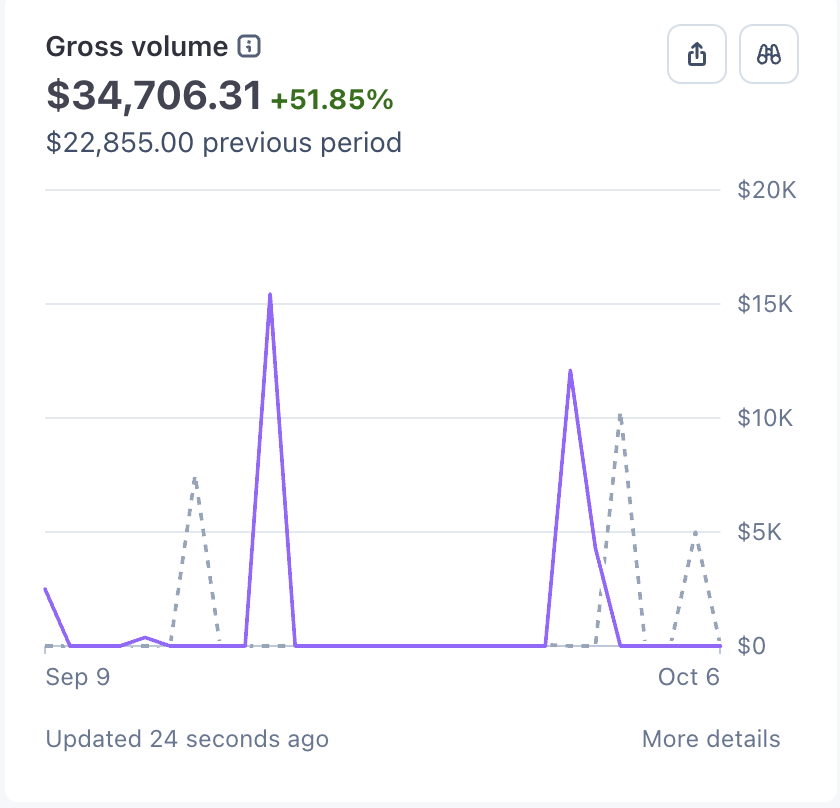Viewport: 840px width, 808px height.
Task: Select the $34,706.31 total amount
Action: point(154,96)
